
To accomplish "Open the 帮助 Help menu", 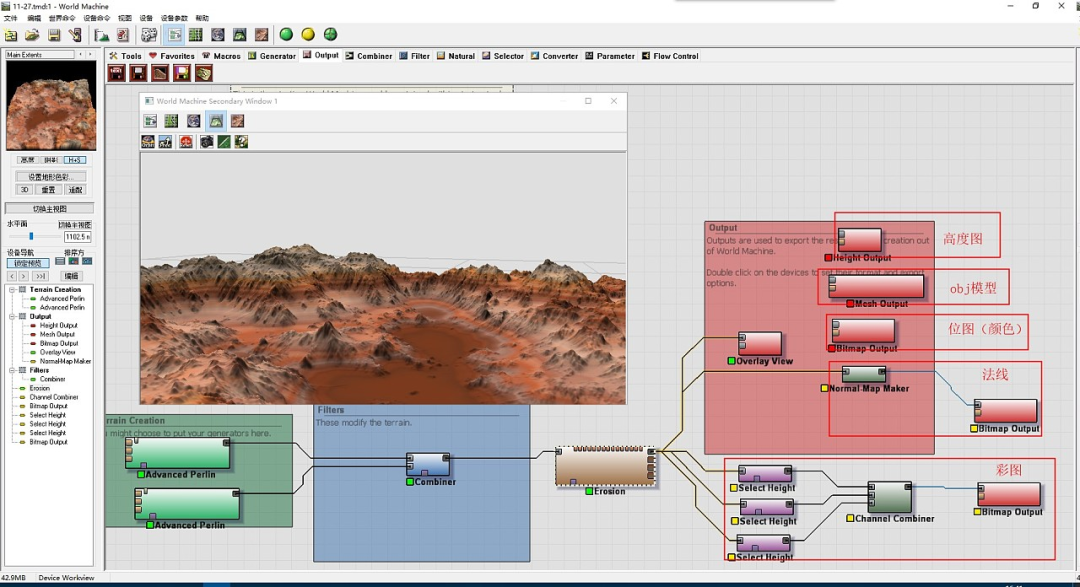I will (202, 18).
